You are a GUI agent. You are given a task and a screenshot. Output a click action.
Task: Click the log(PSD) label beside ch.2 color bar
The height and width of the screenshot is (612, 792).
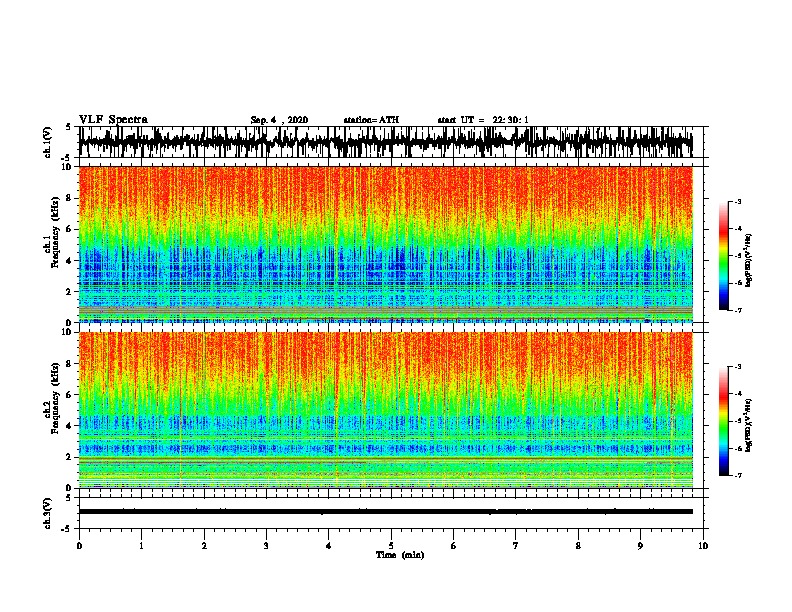(x=749, y=426)
